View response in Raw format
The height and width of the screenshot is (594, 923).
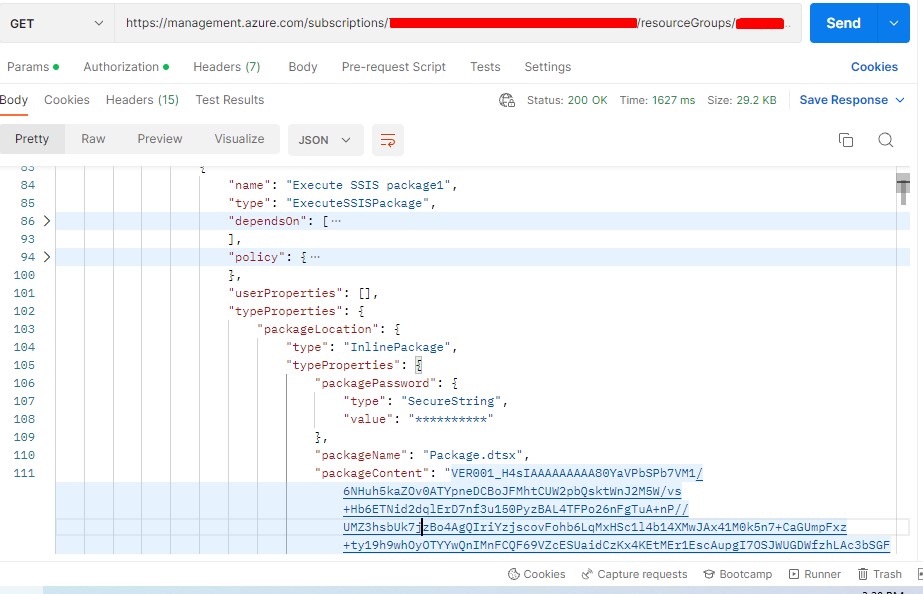93,140
